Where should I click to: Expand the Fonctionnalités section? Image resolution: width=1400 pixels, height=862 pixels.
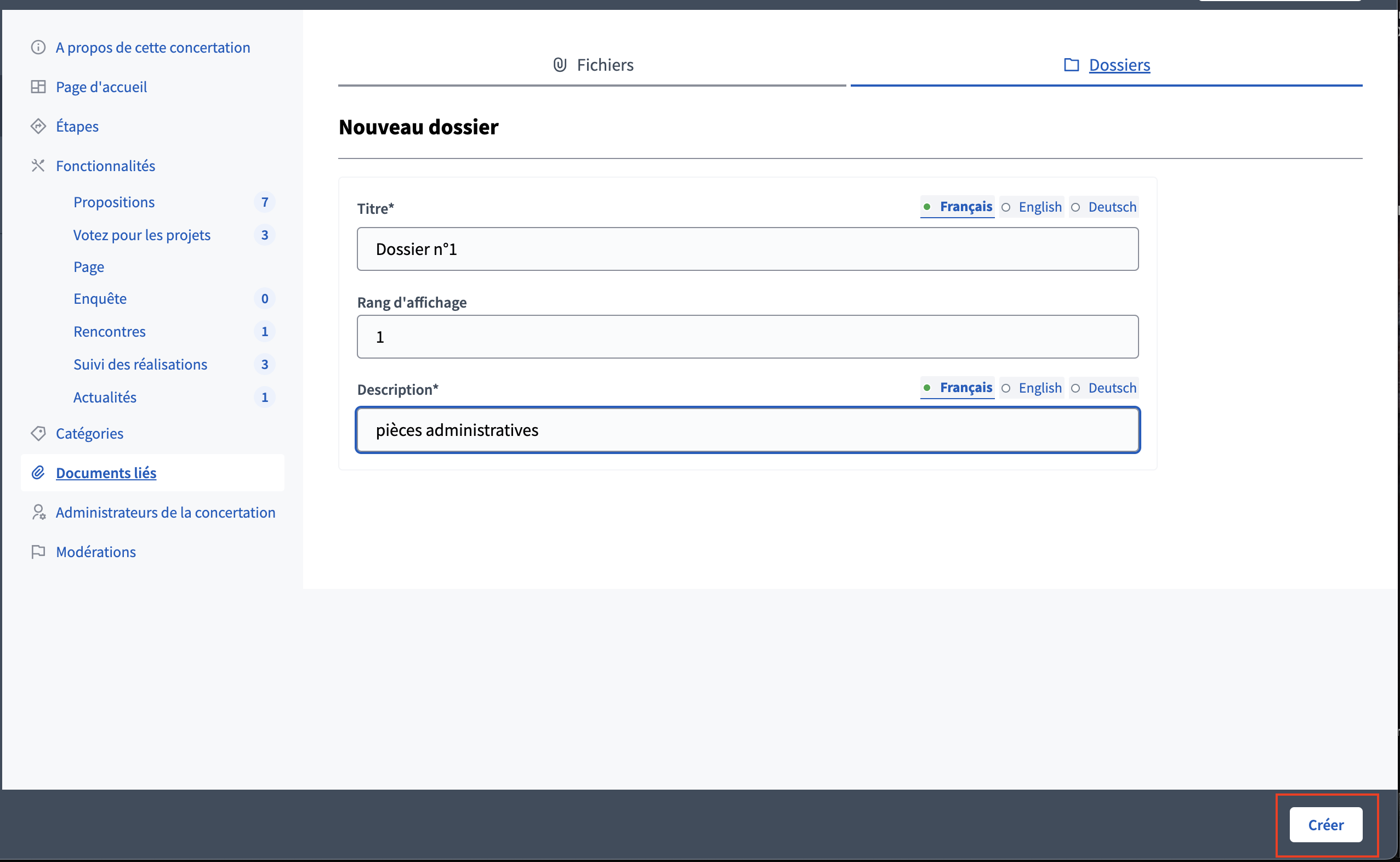click(105, 166)
